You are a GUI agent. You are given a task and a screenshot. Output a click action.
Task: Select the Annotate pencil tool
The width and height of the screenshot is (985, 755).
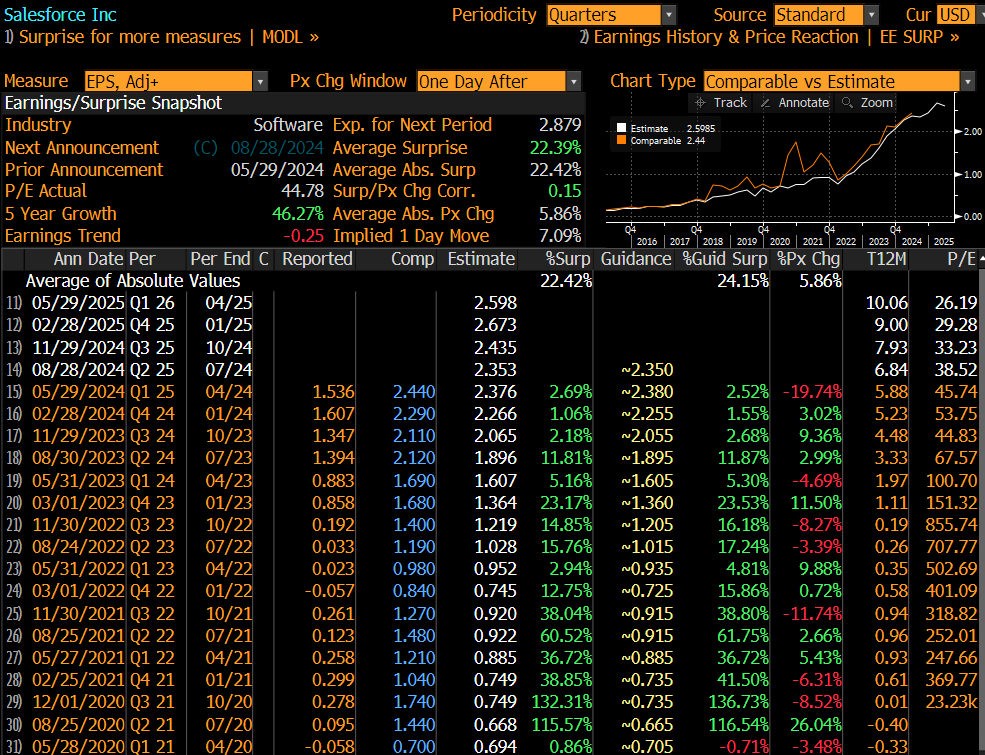click(x=795, y=103)
